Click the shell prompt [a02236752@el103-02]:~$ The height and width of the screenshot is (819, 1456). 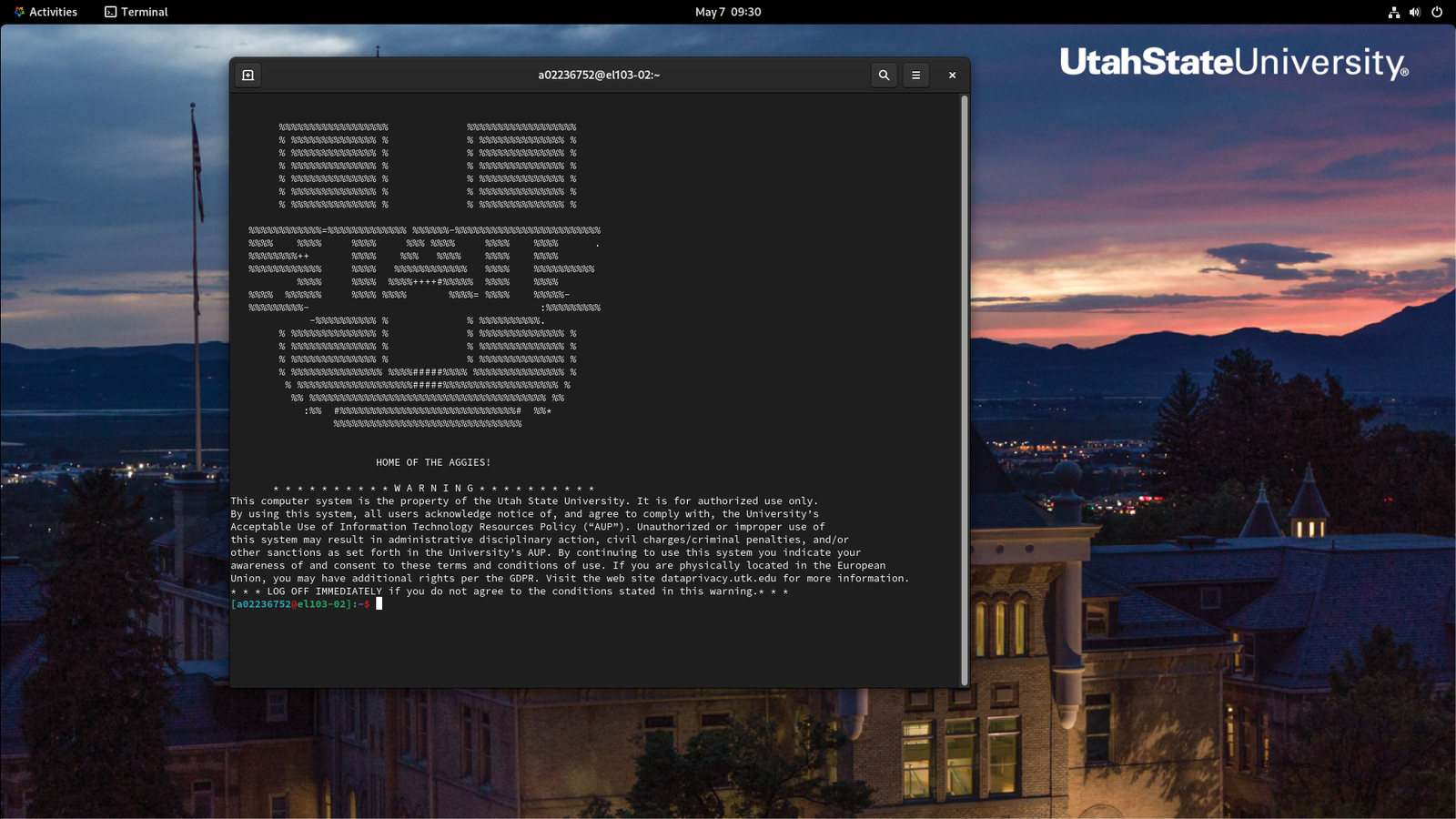(x=300, y=604)
